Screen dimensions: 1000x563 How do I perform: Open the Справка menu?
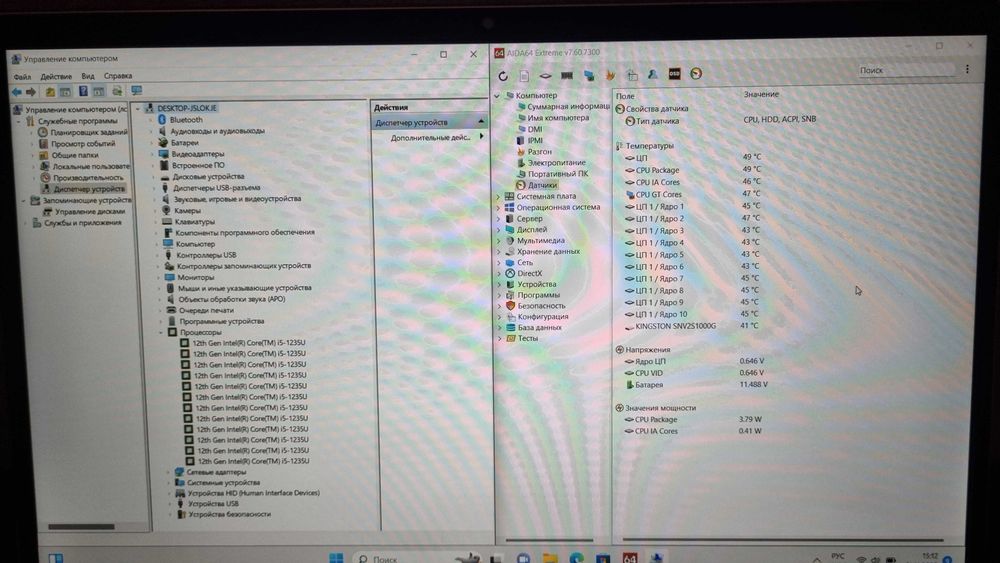[118, 75]
